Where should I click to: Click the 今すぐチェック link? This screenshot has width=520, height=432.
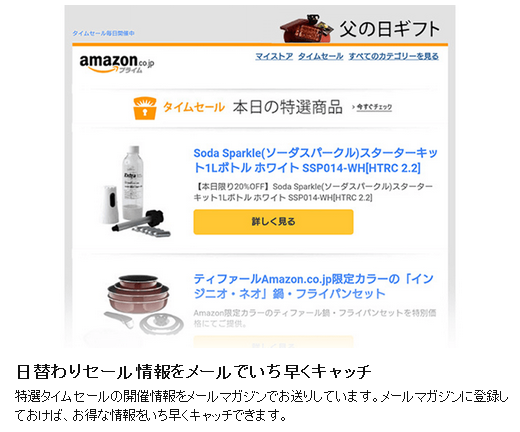pyautogui.click(x=374, y=107)
